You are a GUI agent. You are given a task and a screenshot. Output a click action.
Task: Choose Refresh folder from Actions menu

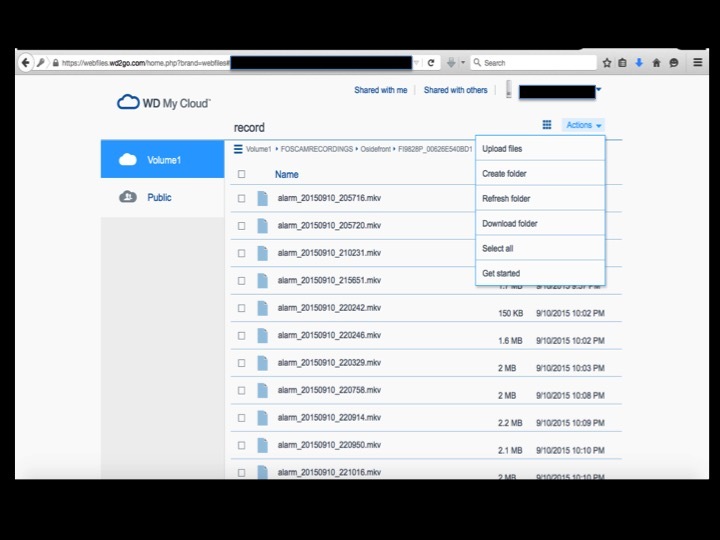pos(540,198)
